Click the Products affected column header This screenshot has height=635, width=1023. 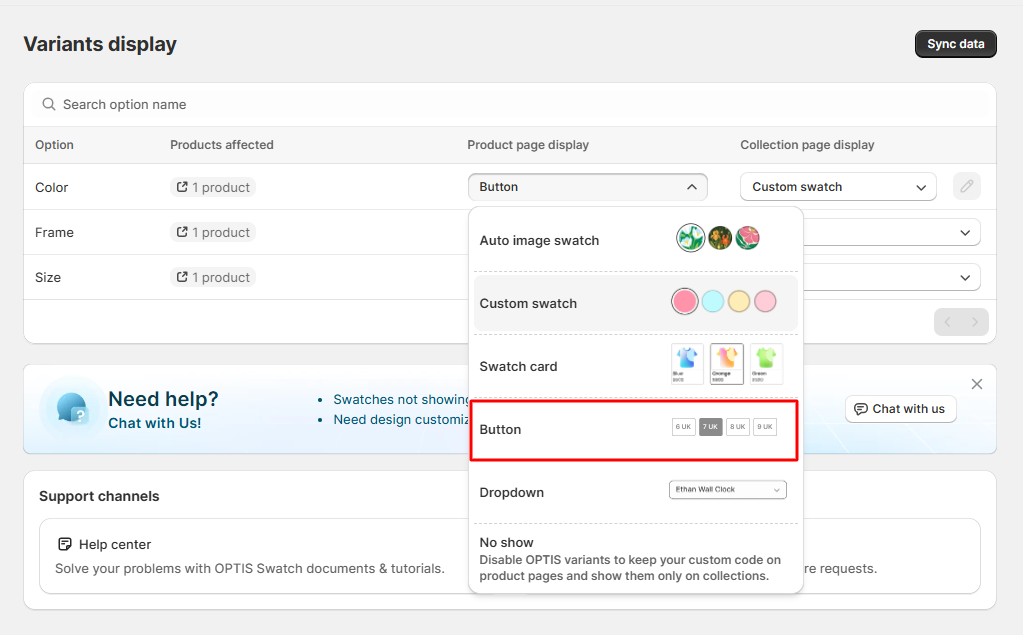[222, 145]
